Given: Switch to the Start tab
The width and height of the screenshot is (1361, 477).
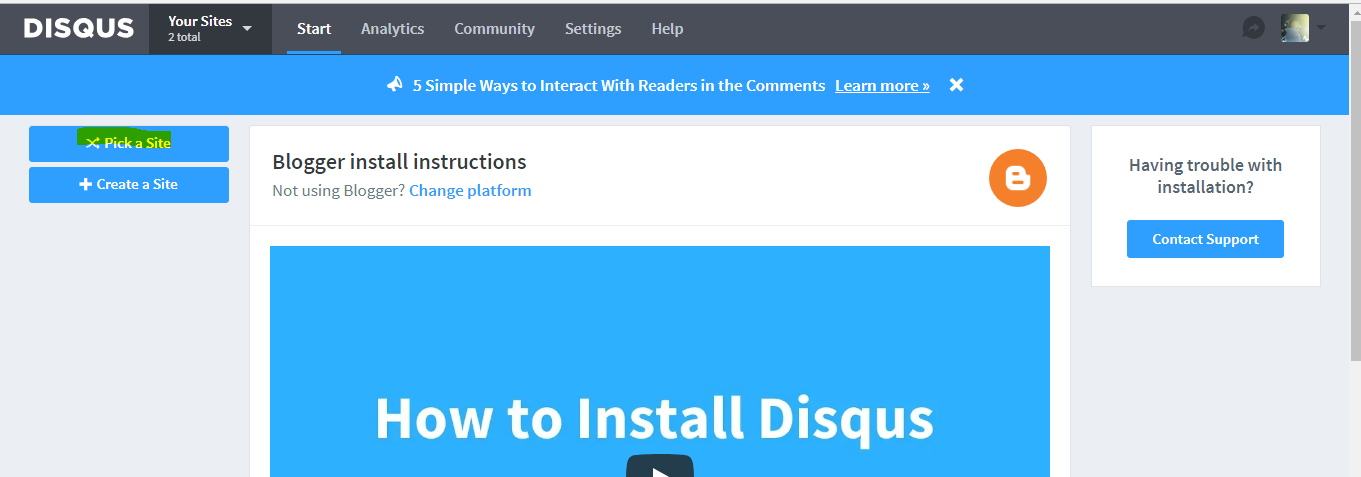Looking at the screenshot, I should [x=314, y=29].
